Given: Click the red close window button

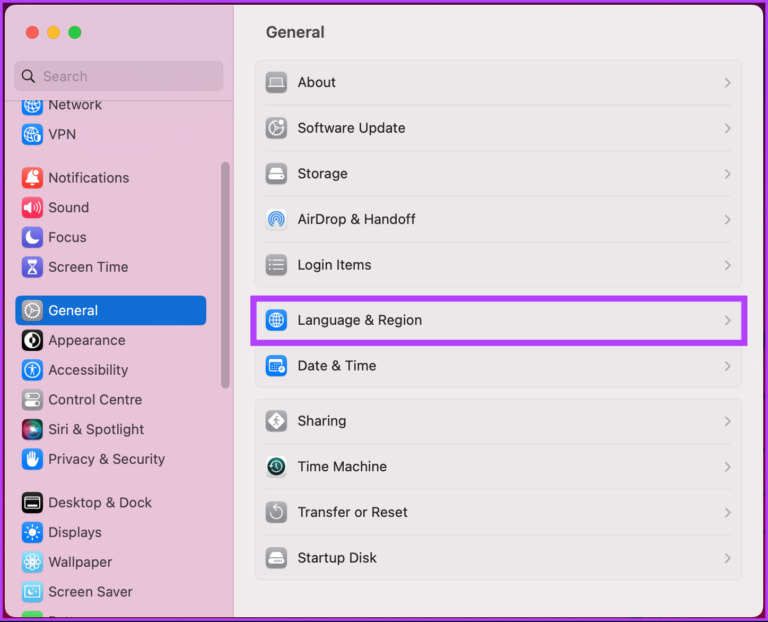Looking at the screenshot, I should click(32, 32).
